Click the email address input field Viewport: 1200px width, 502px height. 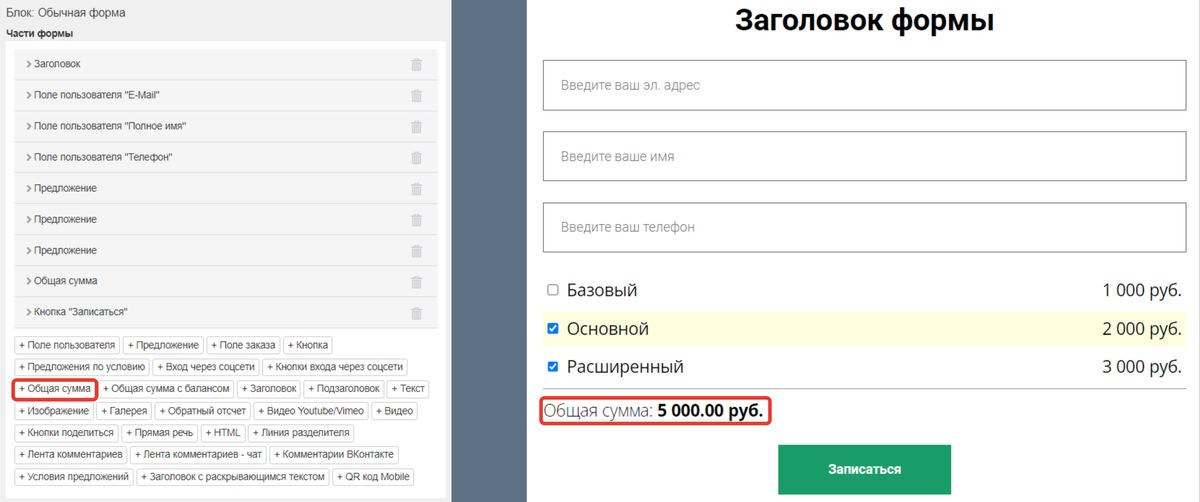[x=865, y=85]
